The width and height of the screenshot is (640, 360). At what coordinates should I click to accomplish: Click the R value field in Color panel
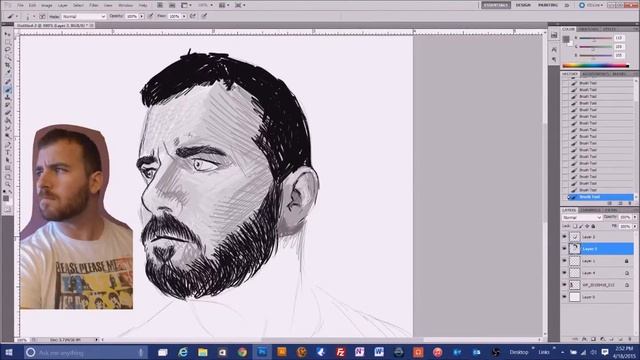(x=619, y=38)
